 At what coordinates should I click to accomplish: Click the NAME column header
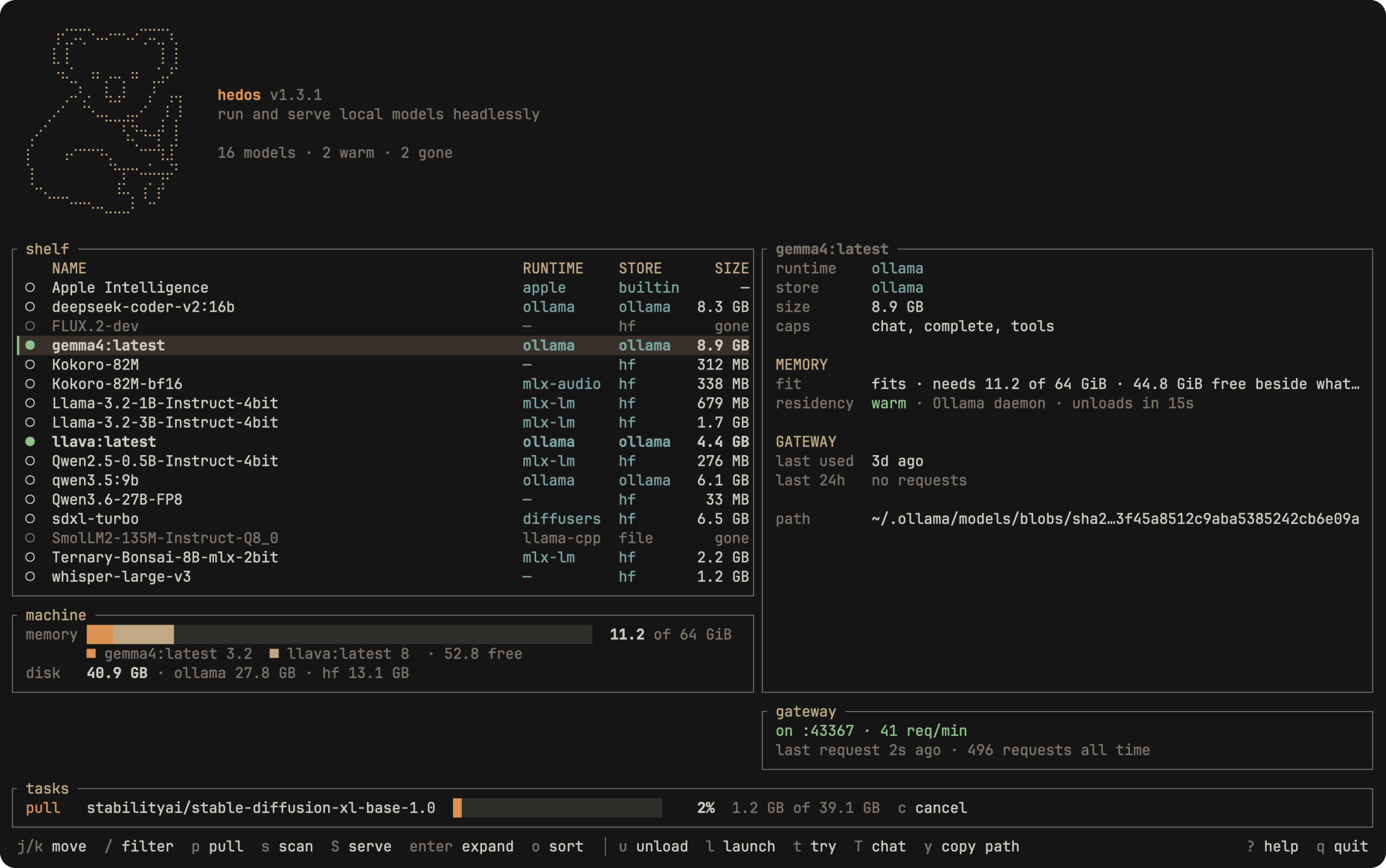pos(69,268)
